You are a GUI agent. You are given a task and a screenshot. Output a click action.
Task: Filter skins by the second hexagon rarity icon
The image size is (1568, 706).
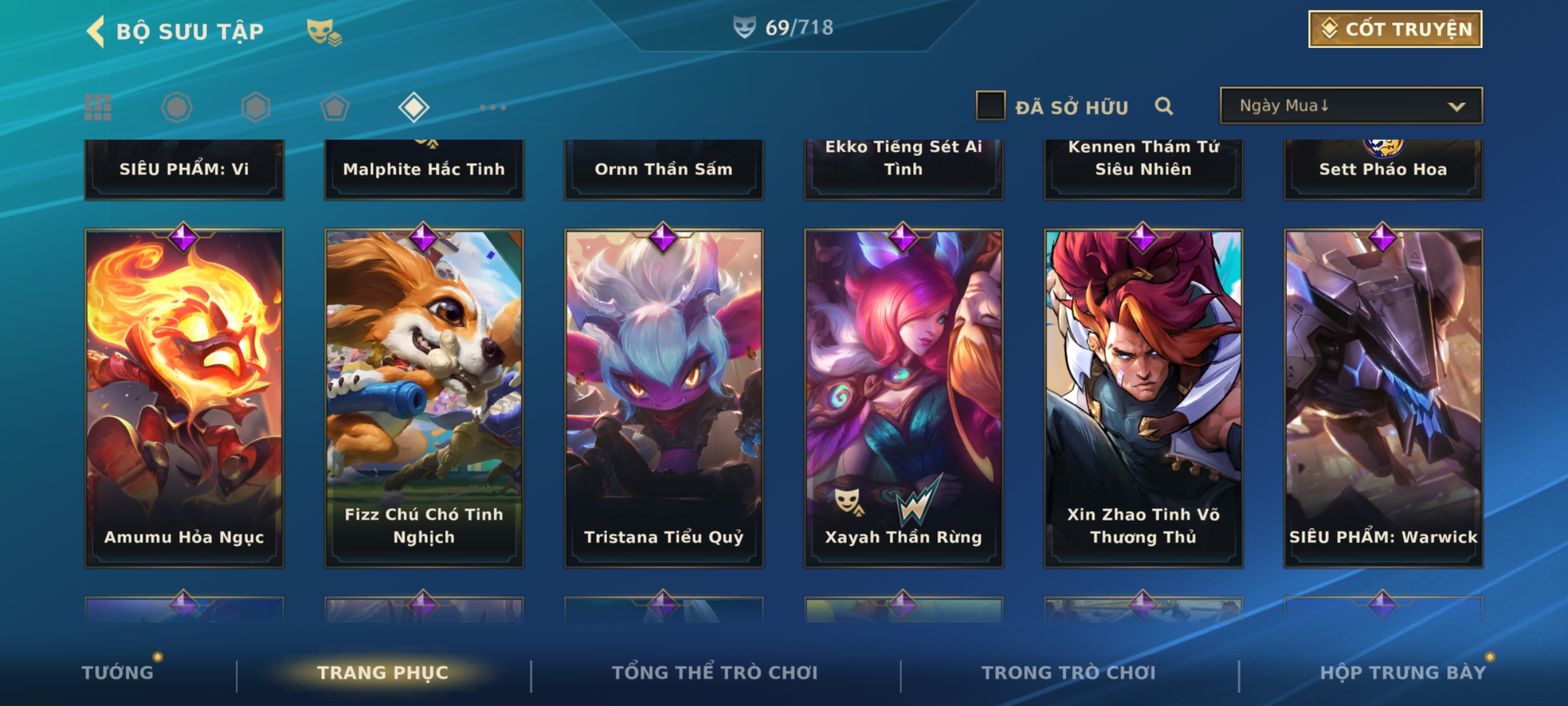(255, 107)
